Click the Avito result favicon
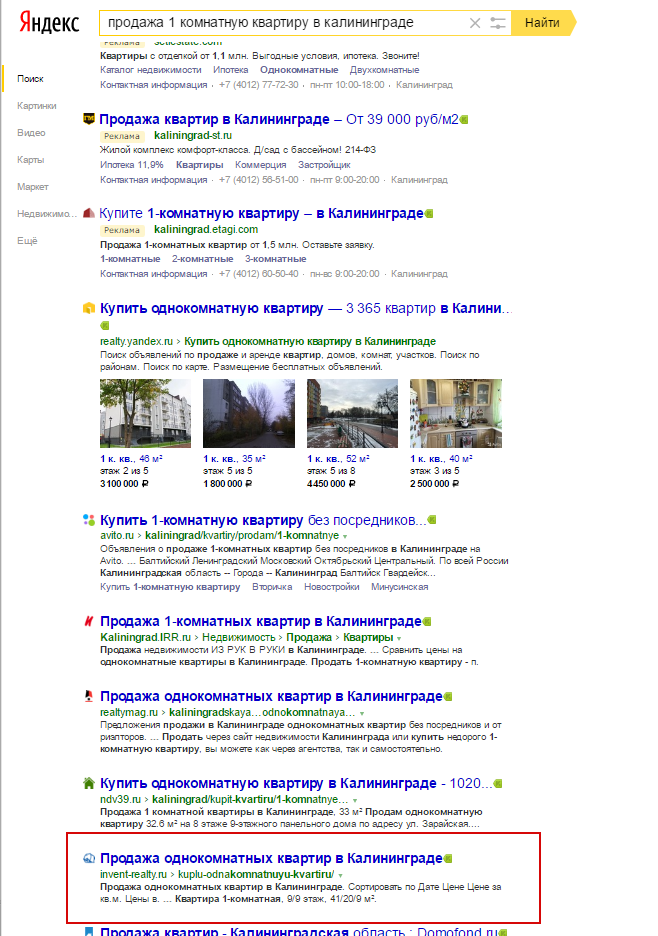The width and height of the screenshot is (658, 936). pos(88,519)
